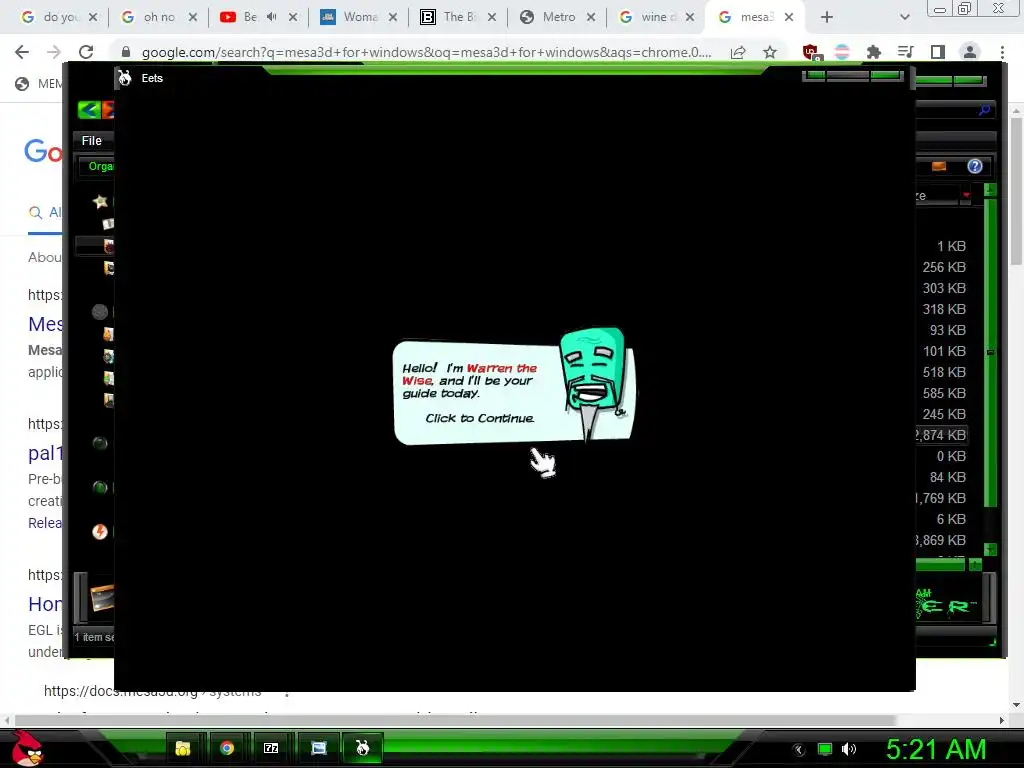Click Chrome page vertical scrollbar thumb
1024x768 pixels.
tap(1016, 191)
